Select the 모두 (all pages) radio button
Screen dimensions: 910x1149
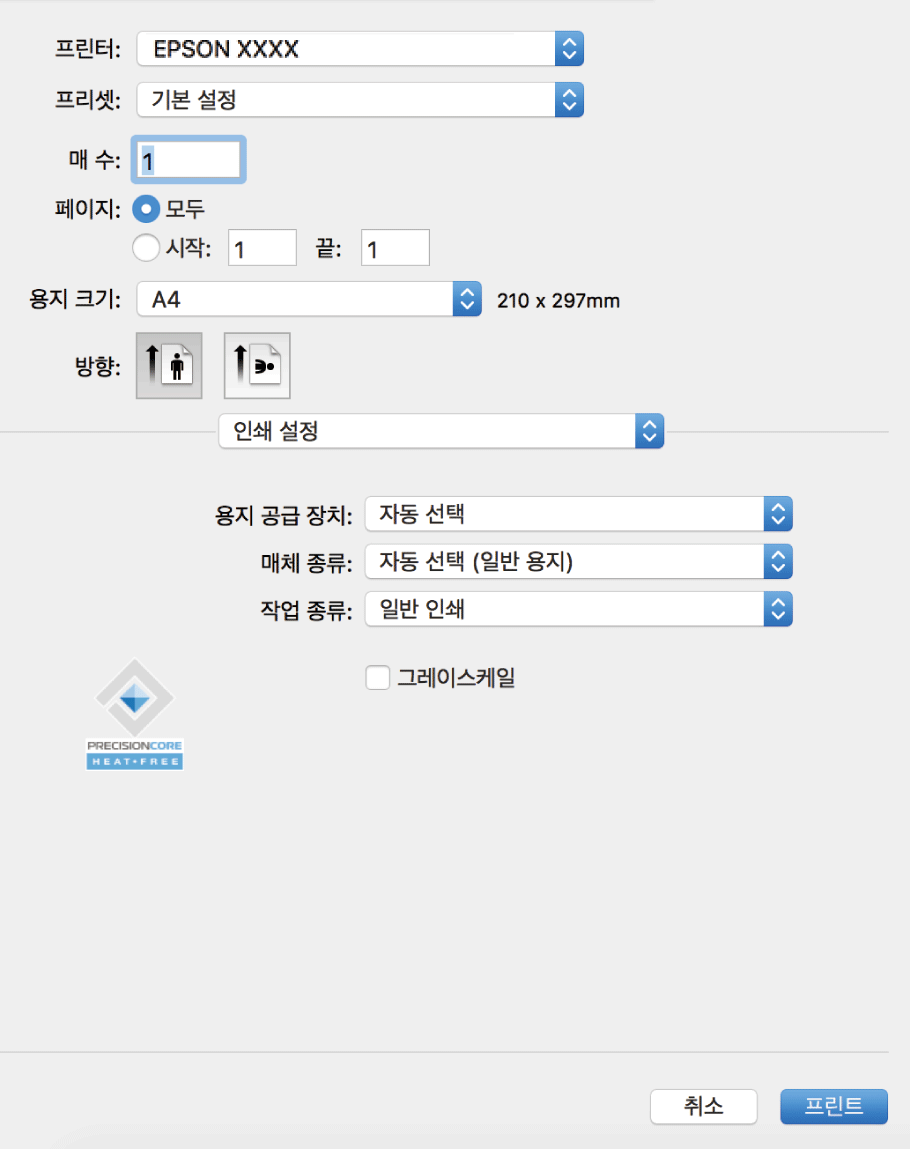coord(146,209)
